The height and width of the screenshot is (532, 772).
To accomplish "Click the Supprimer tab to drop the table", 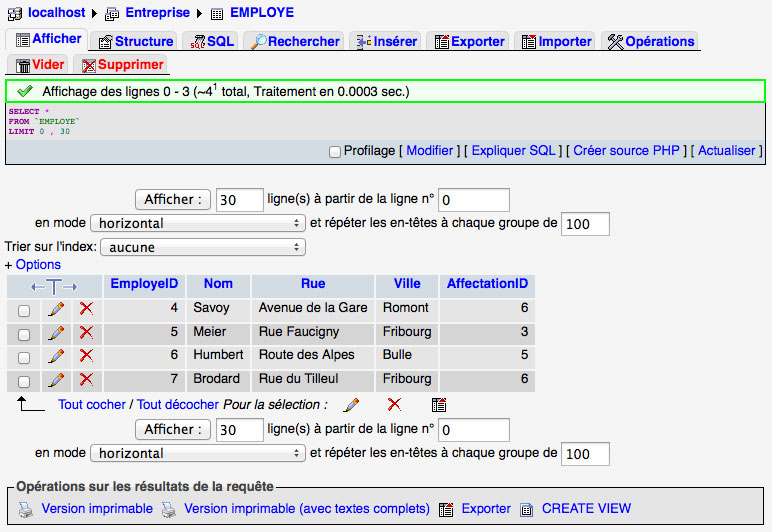I will pos(122,64).
